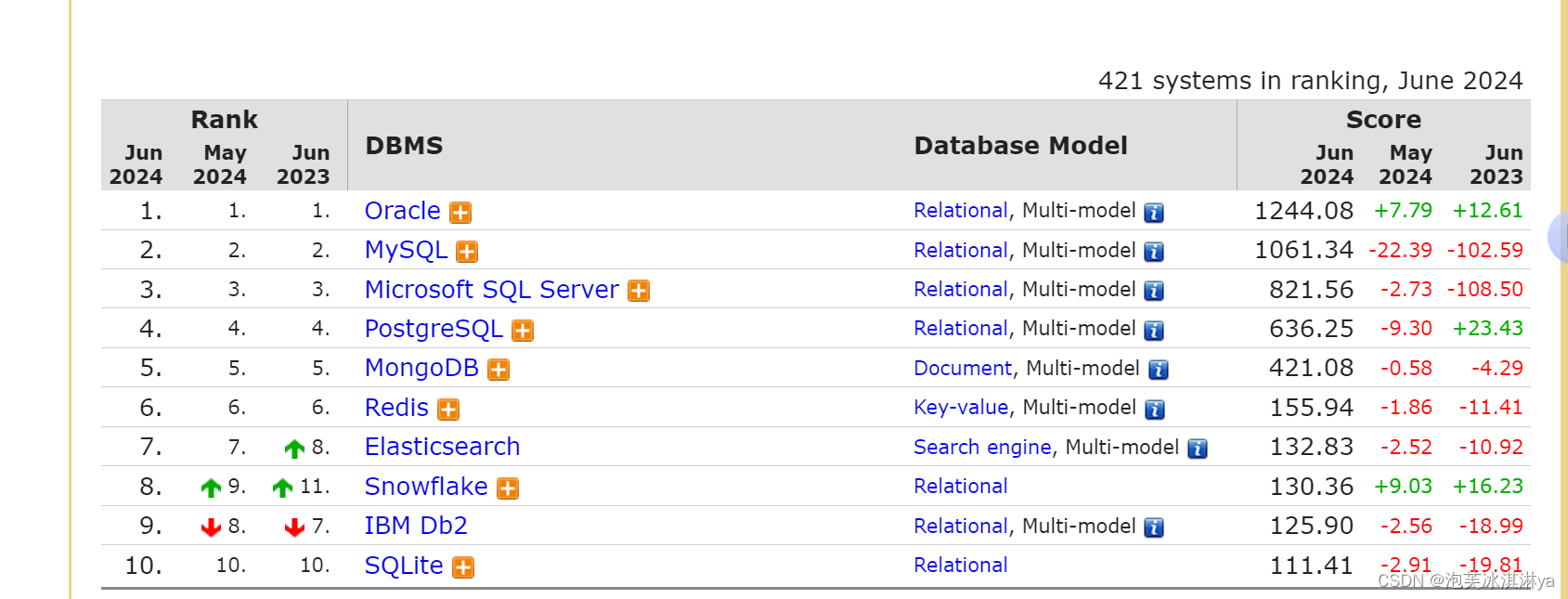This screenshot has width=1568, height=599.
Task: Open the PostgreSQL DBMS link
Action: point(434,329)
